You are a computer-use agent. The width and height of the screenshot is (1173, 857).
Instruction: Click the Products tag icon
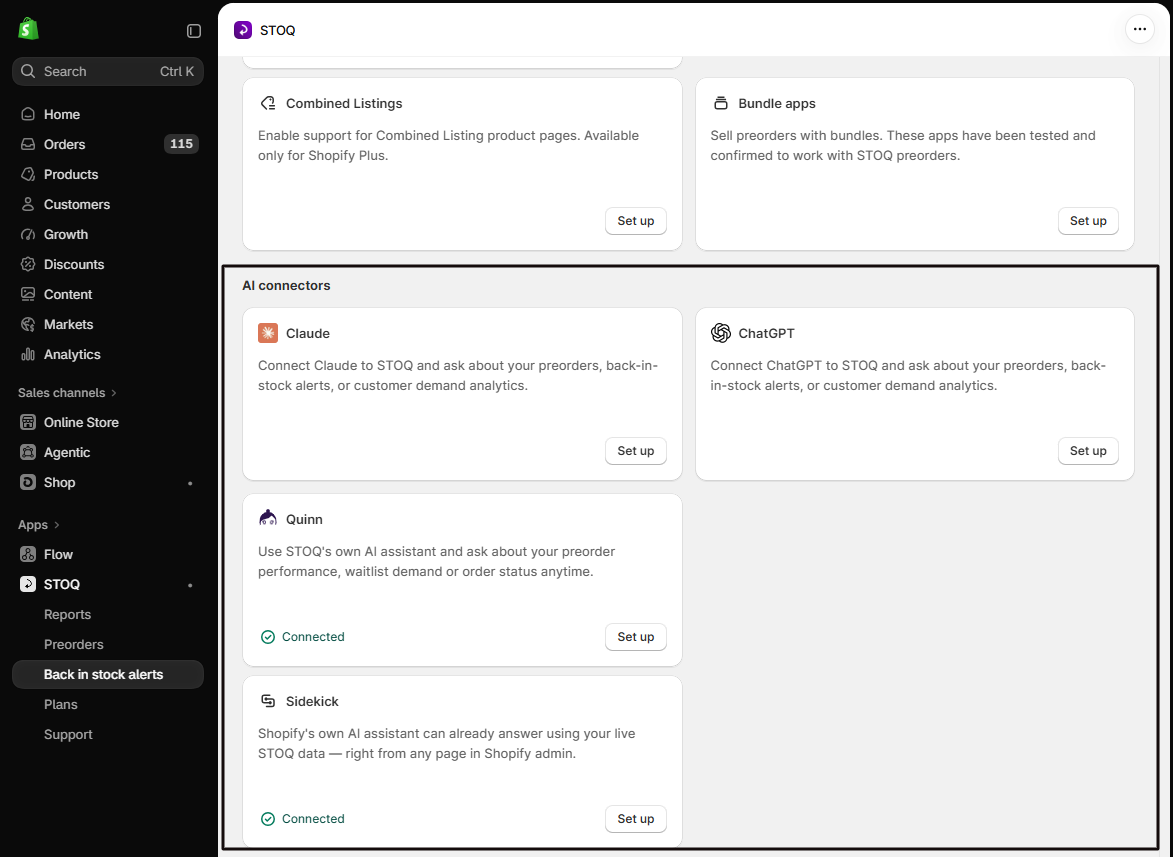point(28,174)
